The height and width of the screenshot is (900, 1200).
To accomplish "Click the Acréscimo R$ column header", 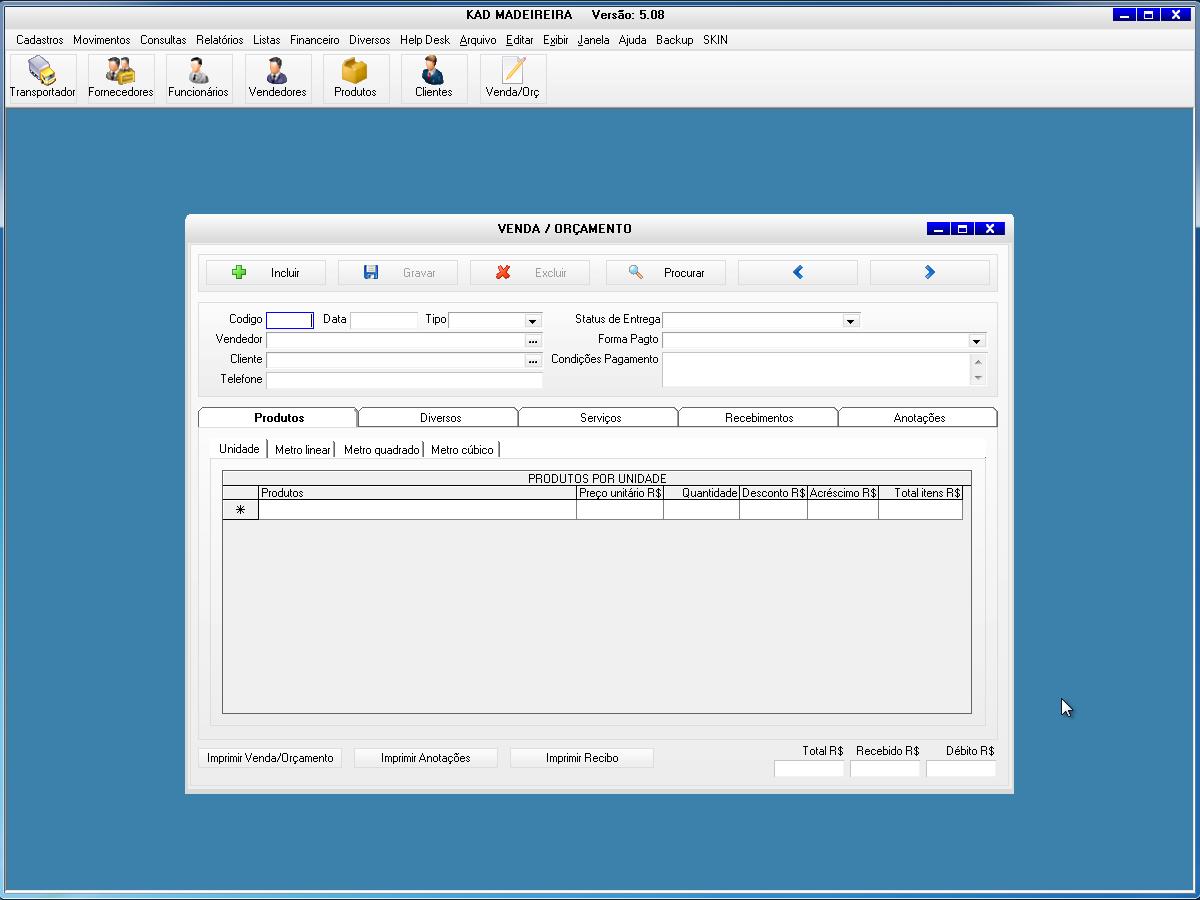I will 843,493.
